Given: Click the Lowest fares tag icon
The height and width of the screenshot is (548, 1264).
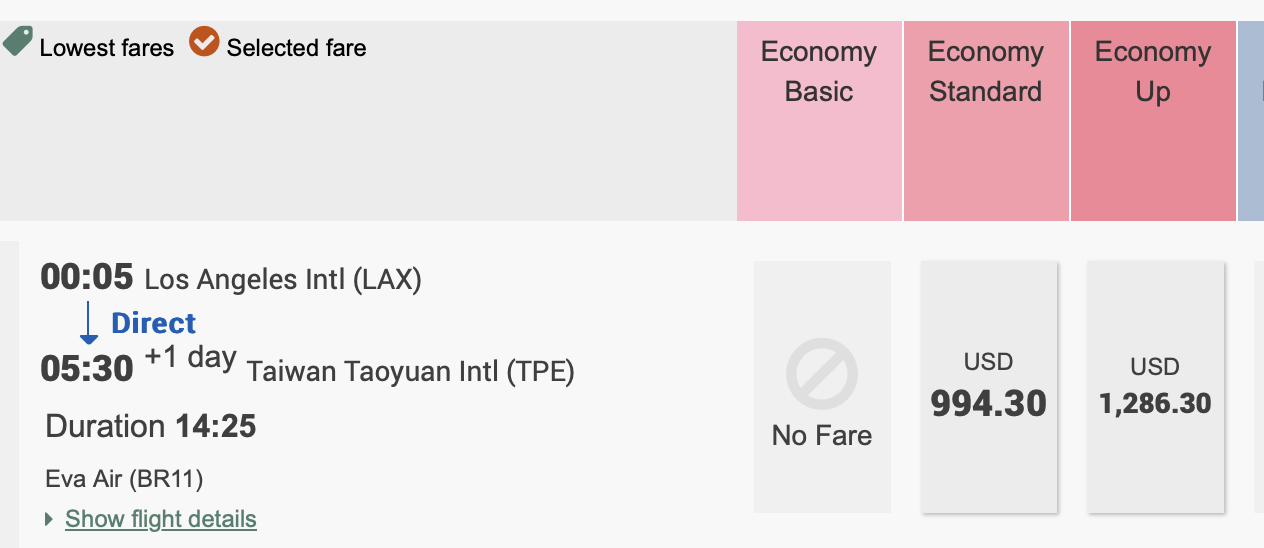Looking at the screenshot, I should click(18, 42).
